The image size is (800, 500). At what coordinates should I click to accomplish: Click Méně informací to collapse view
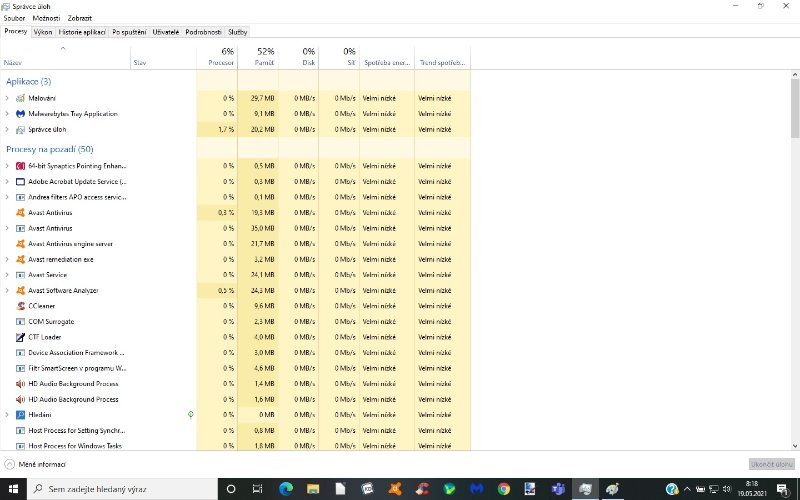coord(35,464)
